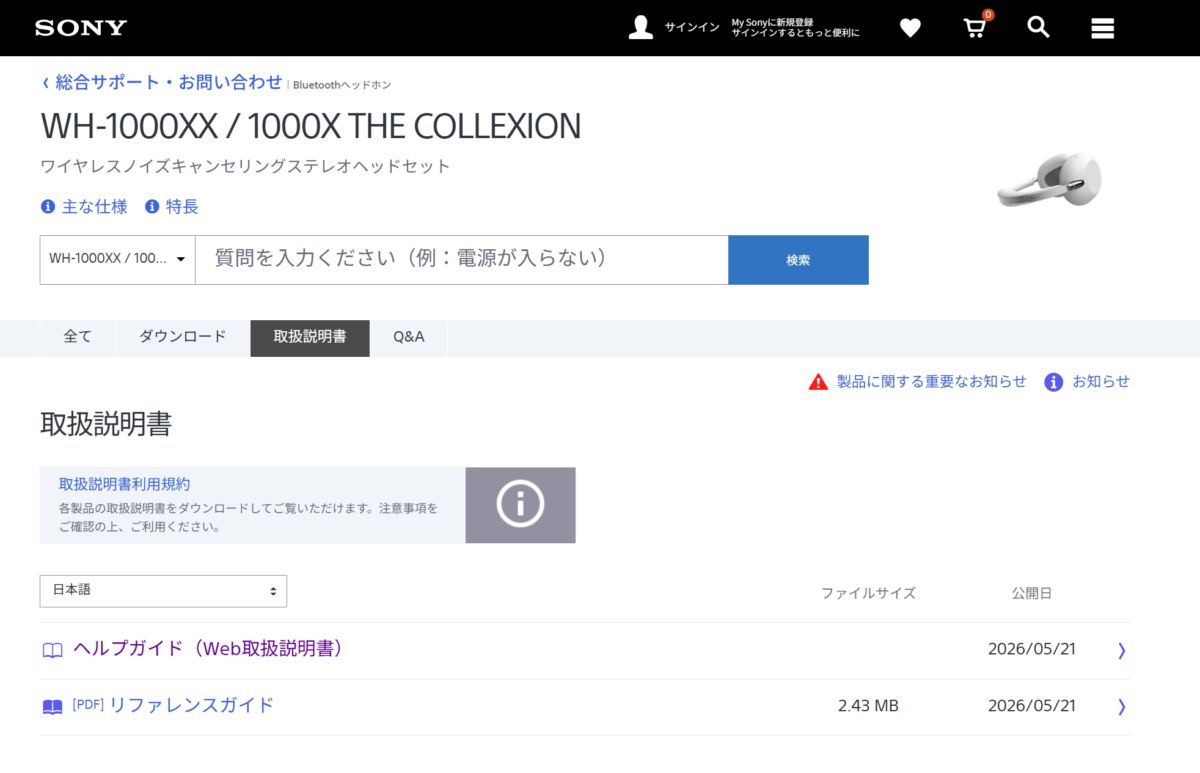Click the book icon beside リファレンスガイド
The image size is (1200, 773).
[x=52, y=707]
